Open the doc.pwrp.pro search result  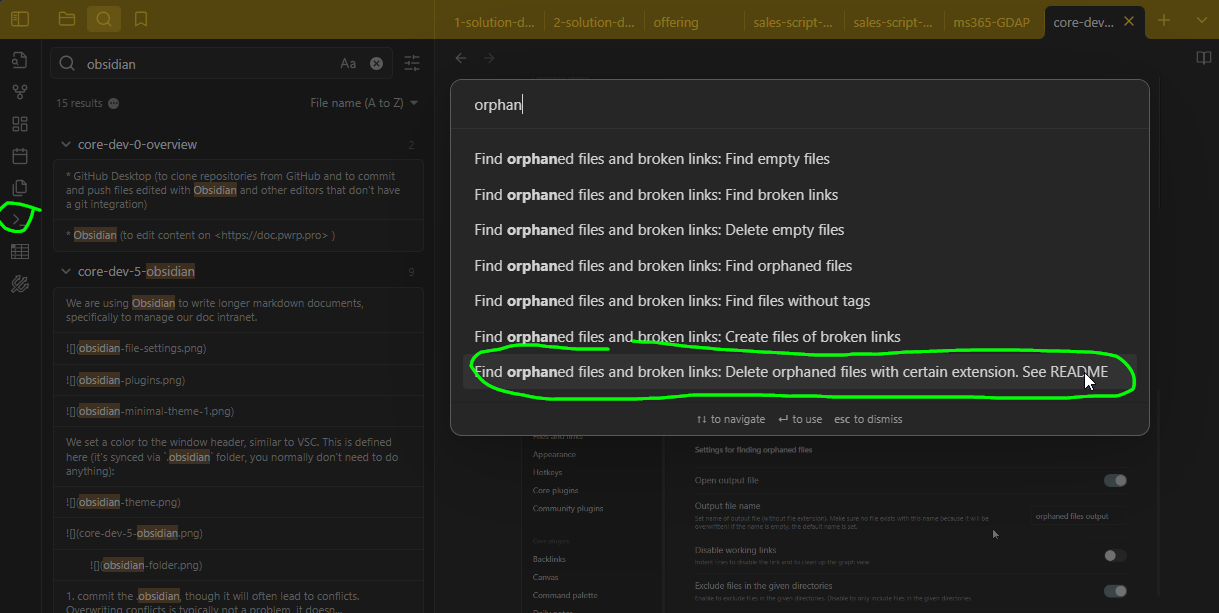point(239,235)
